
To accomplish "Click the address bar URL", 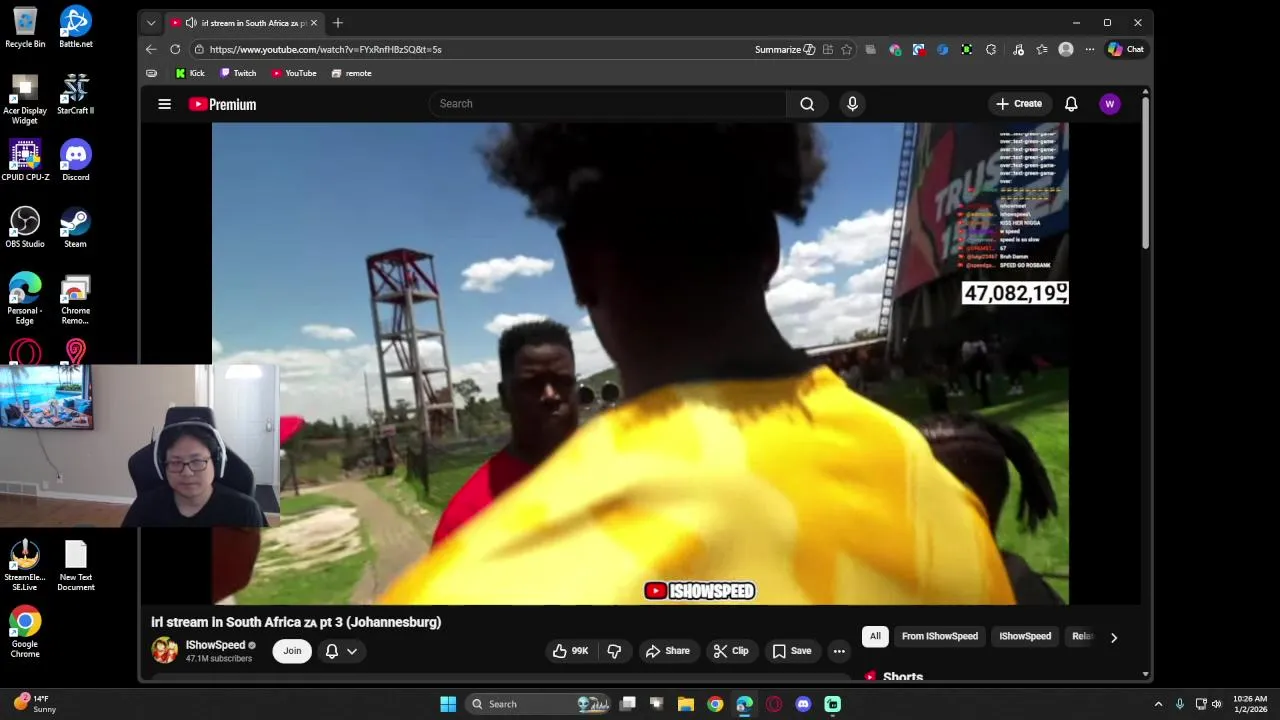I will point(325,49).
